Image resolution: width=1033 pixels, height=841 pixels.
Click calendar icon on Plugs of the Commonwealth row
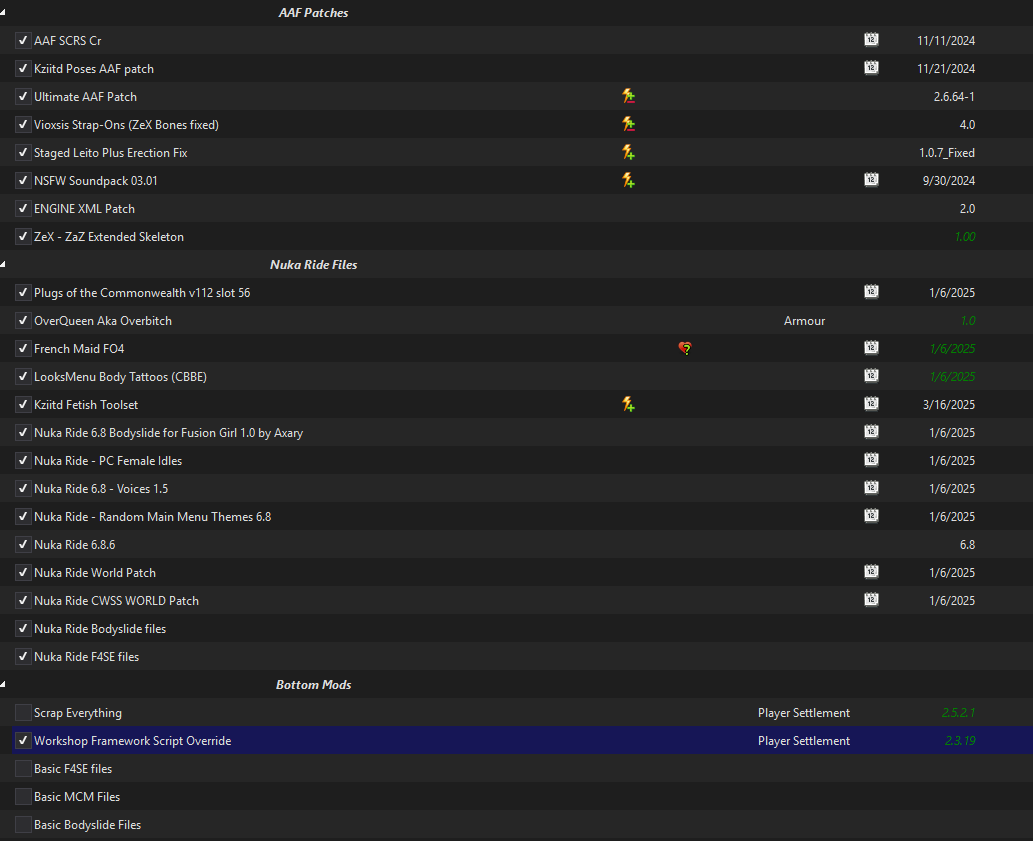point(871,291)
